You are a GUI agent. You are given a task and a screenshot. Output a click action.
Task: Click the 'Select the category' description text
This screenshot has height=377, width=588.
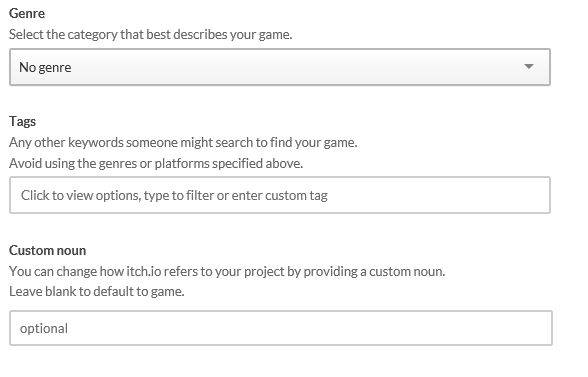pyautogui.click(x=151, y=35)
